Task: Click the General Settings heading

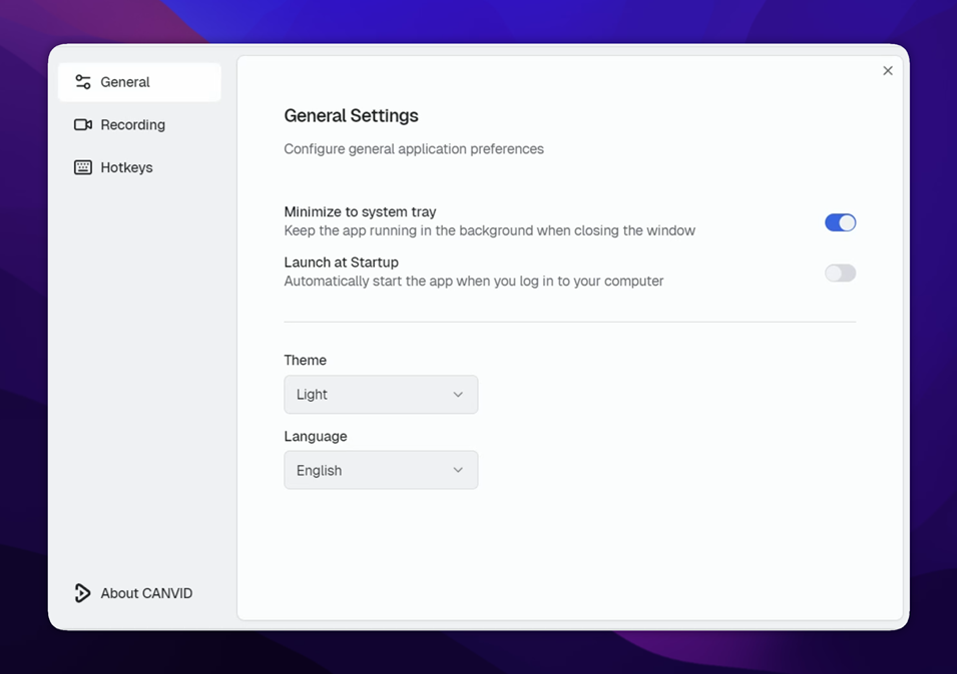Action: coord(351,115)
